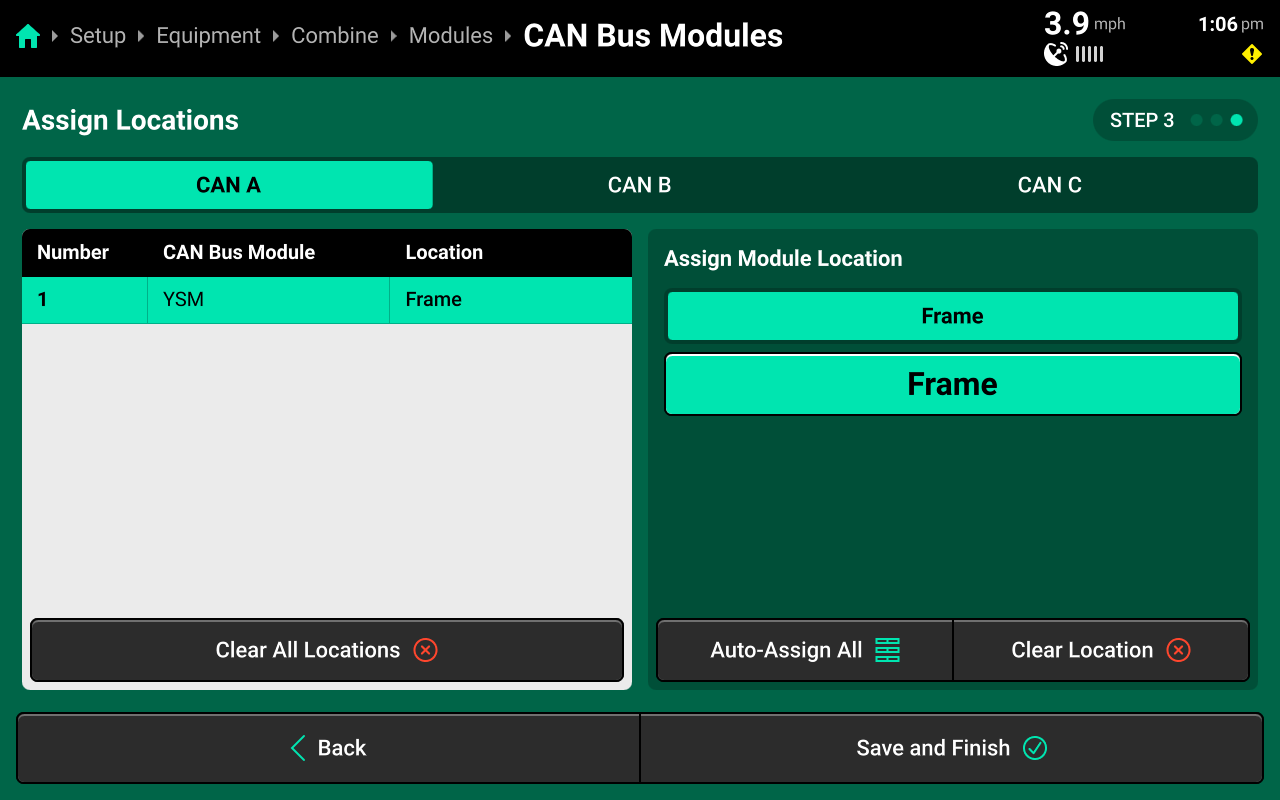Switch to the CAN B tab
The height and width of the screenshot is (800, 1280).
639,185
